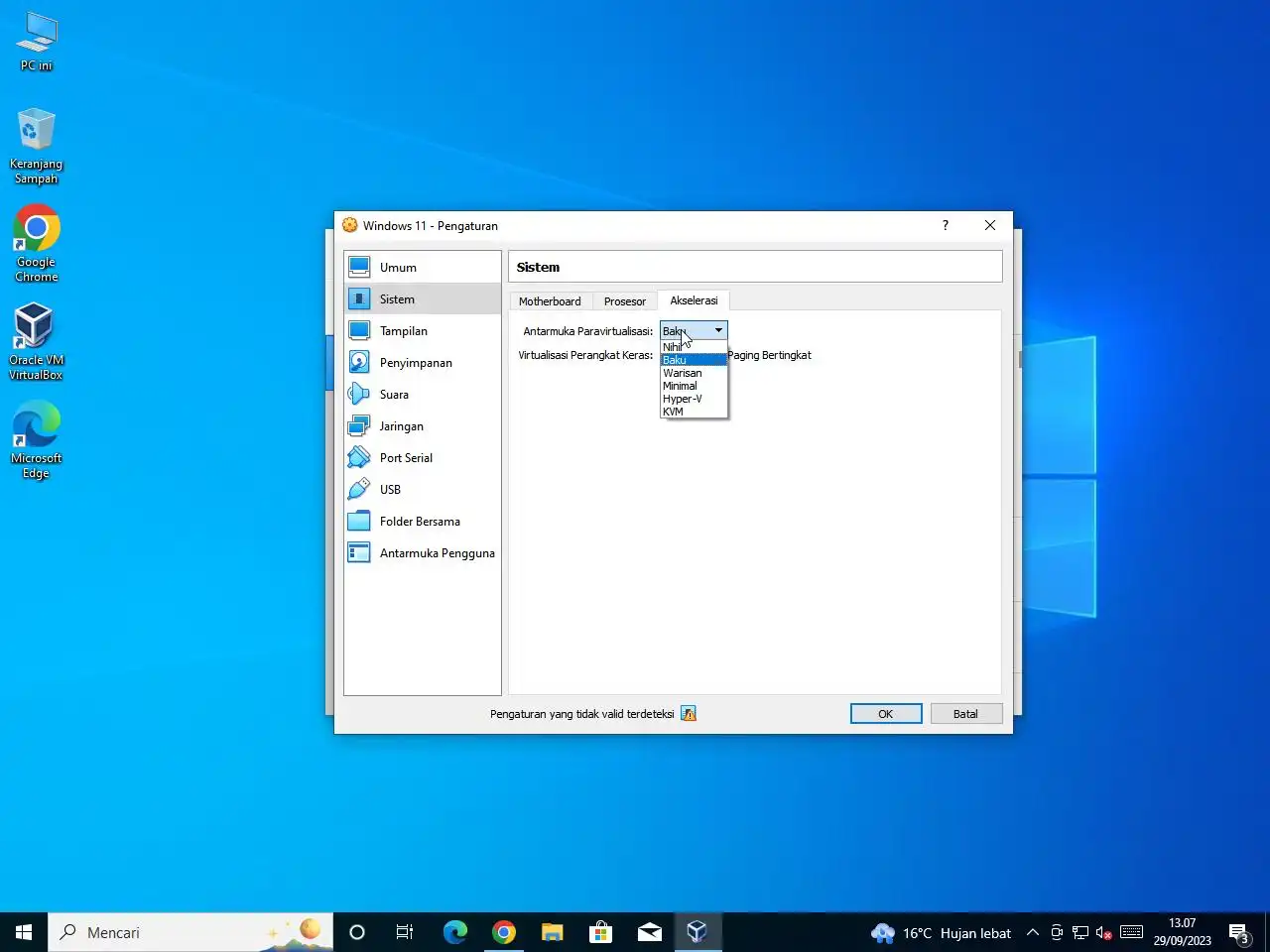Open the Umum settings category
The height and width of the screenshot is (952, 1270).
(423, 268)
